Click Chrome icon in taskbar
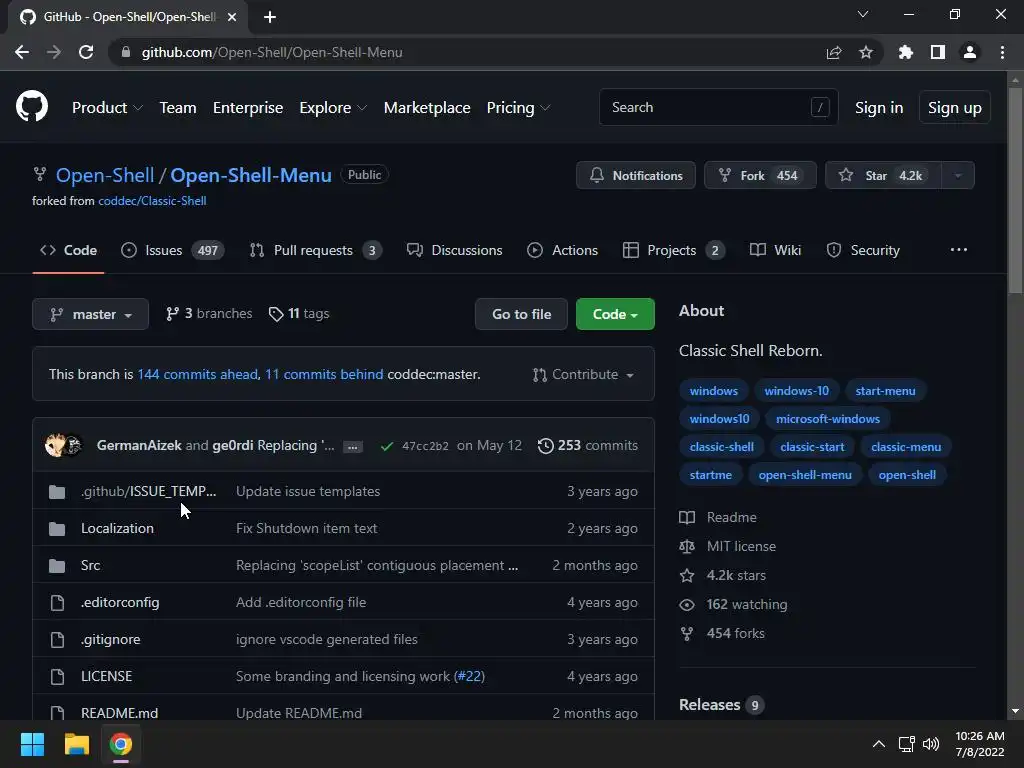 click(120, 744)
